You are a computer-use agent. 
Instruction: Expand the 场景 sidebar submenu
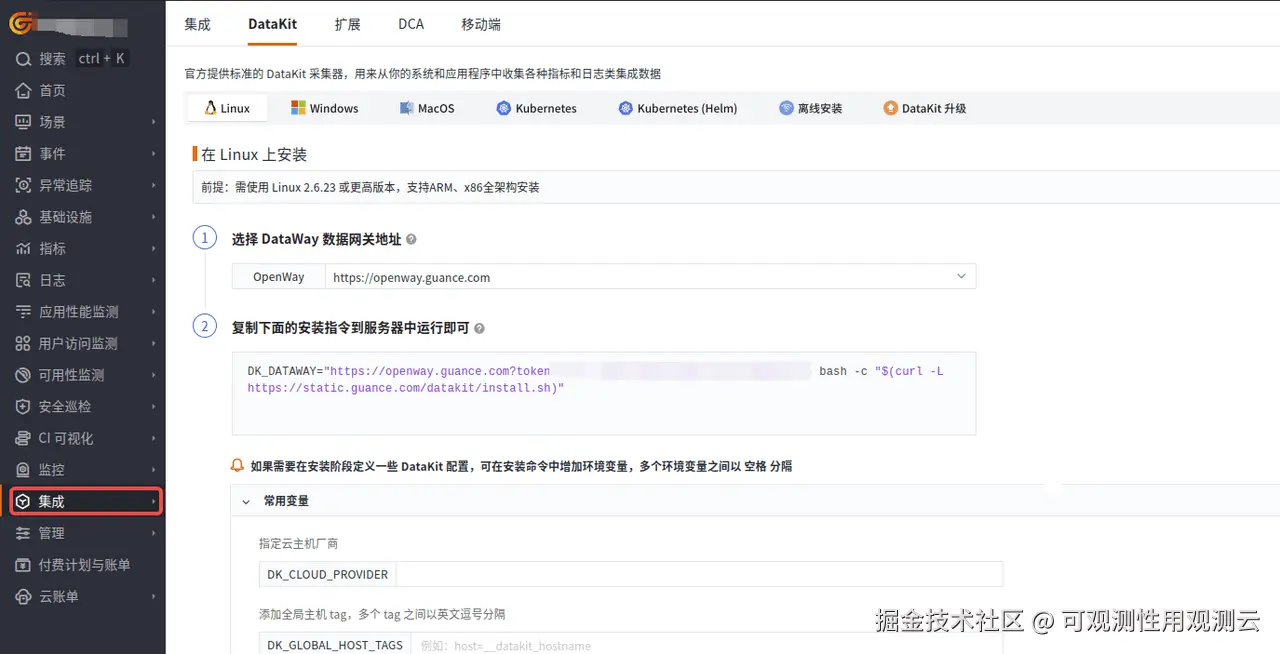(154, 122)
